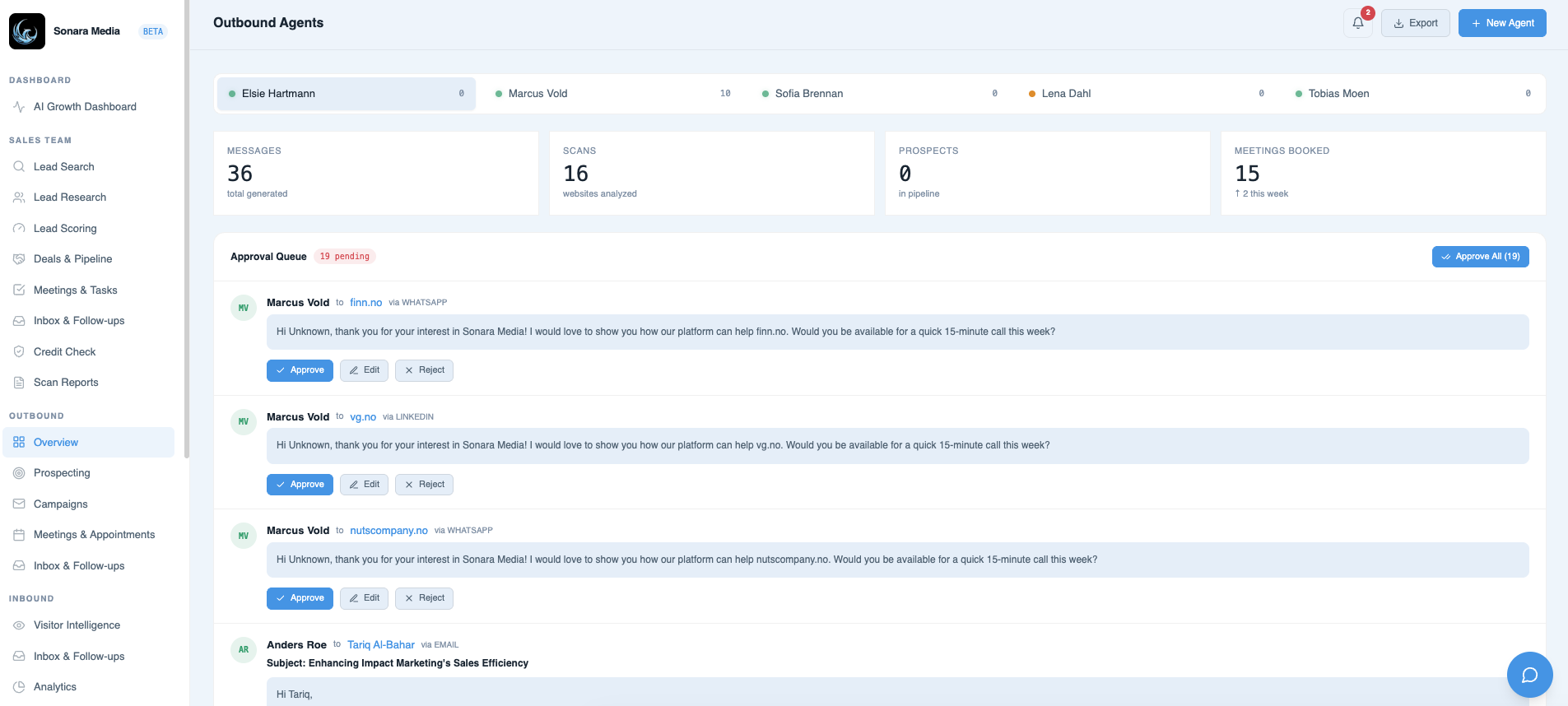Approve the nutscompany.no message
Image resolution: width=1568 pixels, height=706 pixels.
tap(300, 598)
